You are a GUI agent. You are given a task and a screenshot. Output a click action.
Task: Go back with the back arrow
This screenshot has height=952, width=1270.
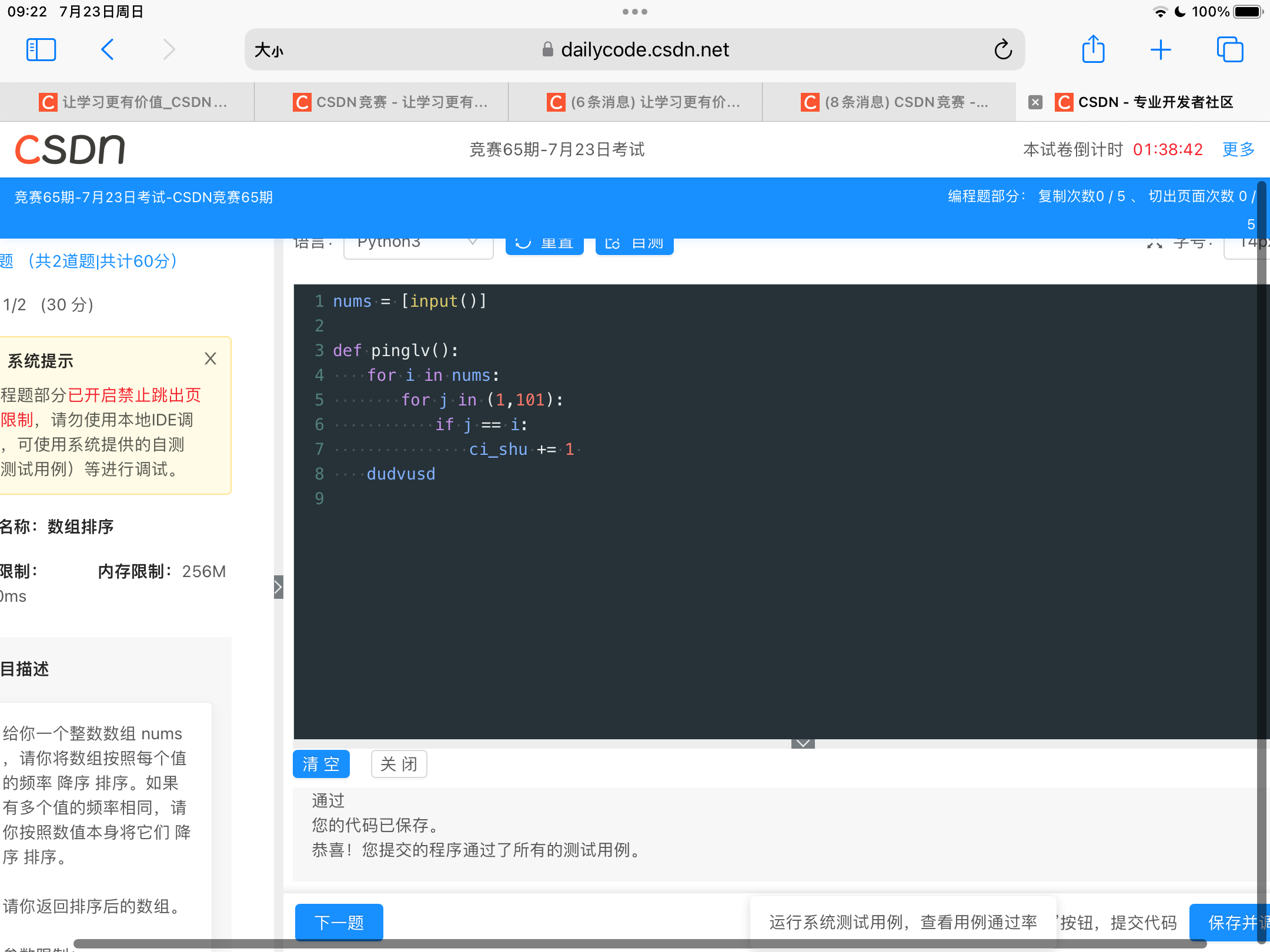tap(108, 50)
